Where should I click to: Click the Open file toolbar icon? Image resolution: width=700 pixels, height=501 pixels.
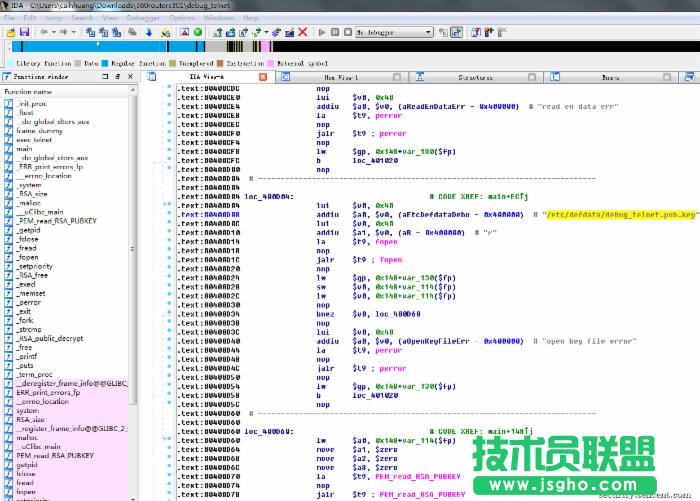[x=11, y=32]
